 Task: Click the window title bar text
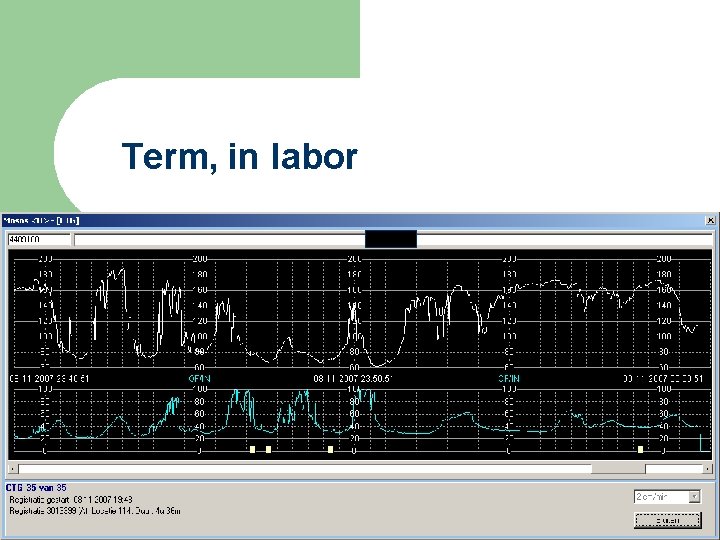(41, 220)
